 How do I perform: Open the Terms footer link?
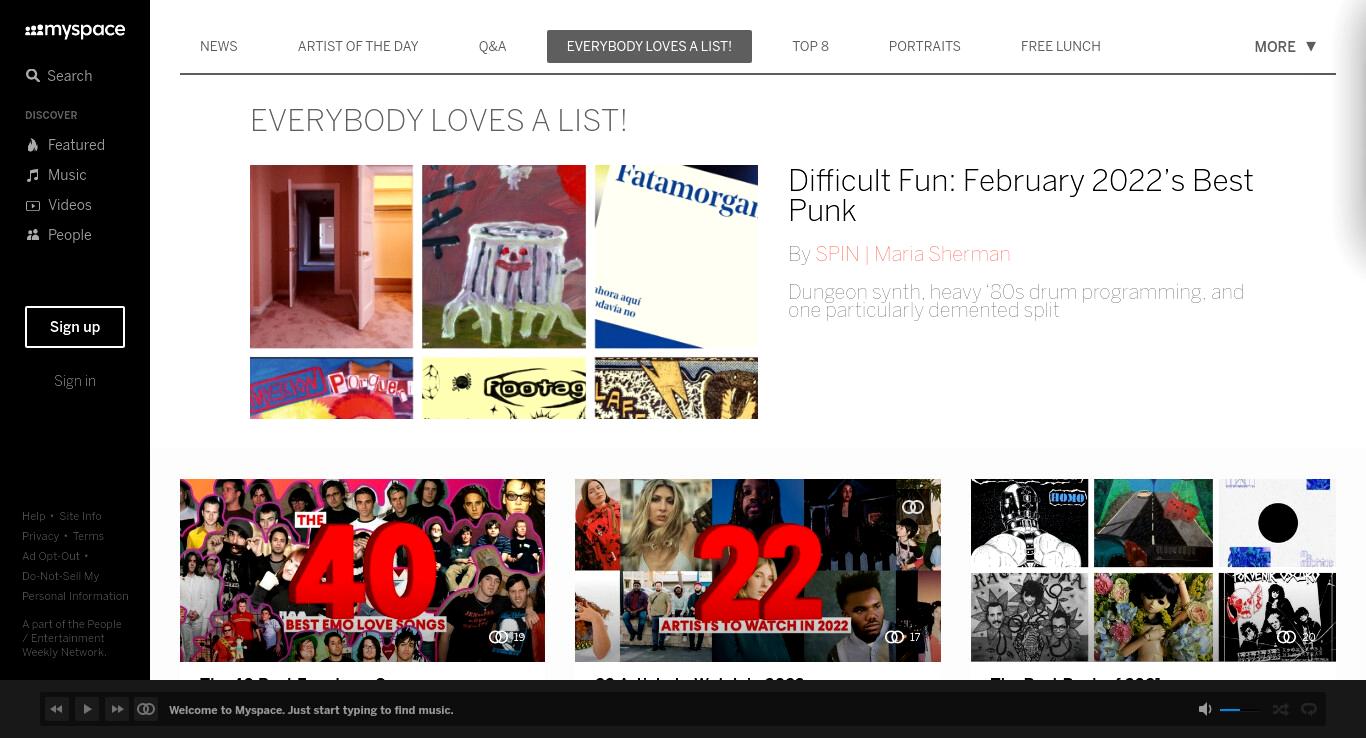click(88, 536)
